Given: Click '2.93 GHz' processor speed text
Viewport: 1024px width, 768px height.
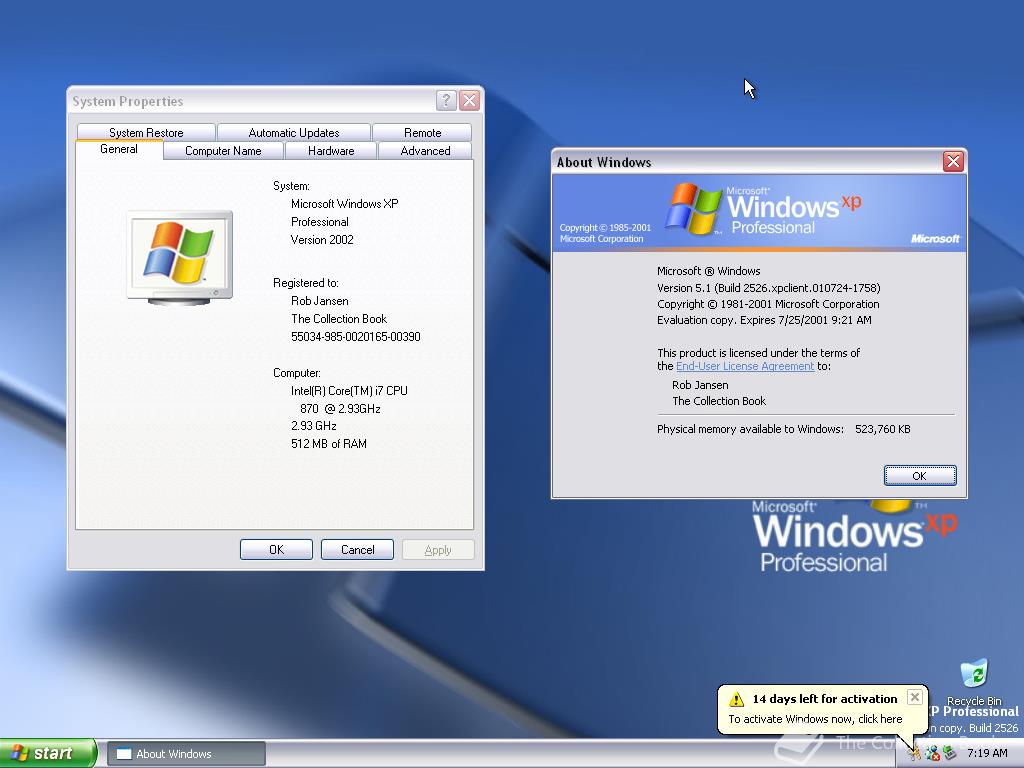Looking at the screenshot, I should coord(313,426).
